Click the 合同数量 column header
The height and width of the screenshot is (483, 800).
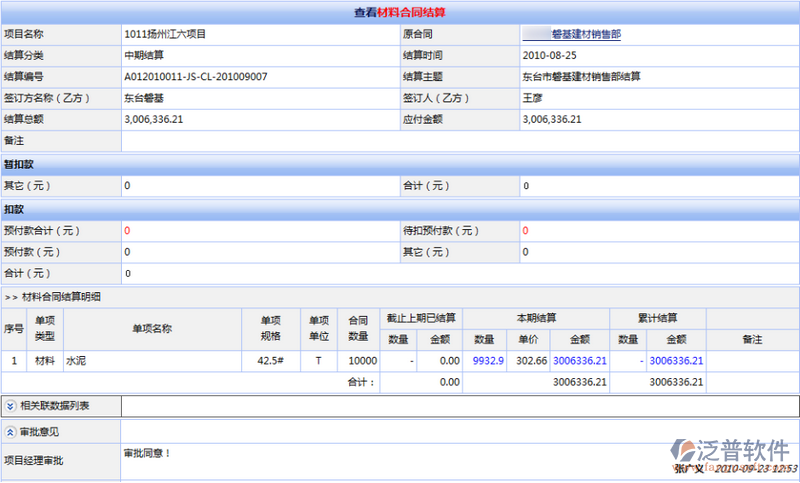(x=358, y=328)
